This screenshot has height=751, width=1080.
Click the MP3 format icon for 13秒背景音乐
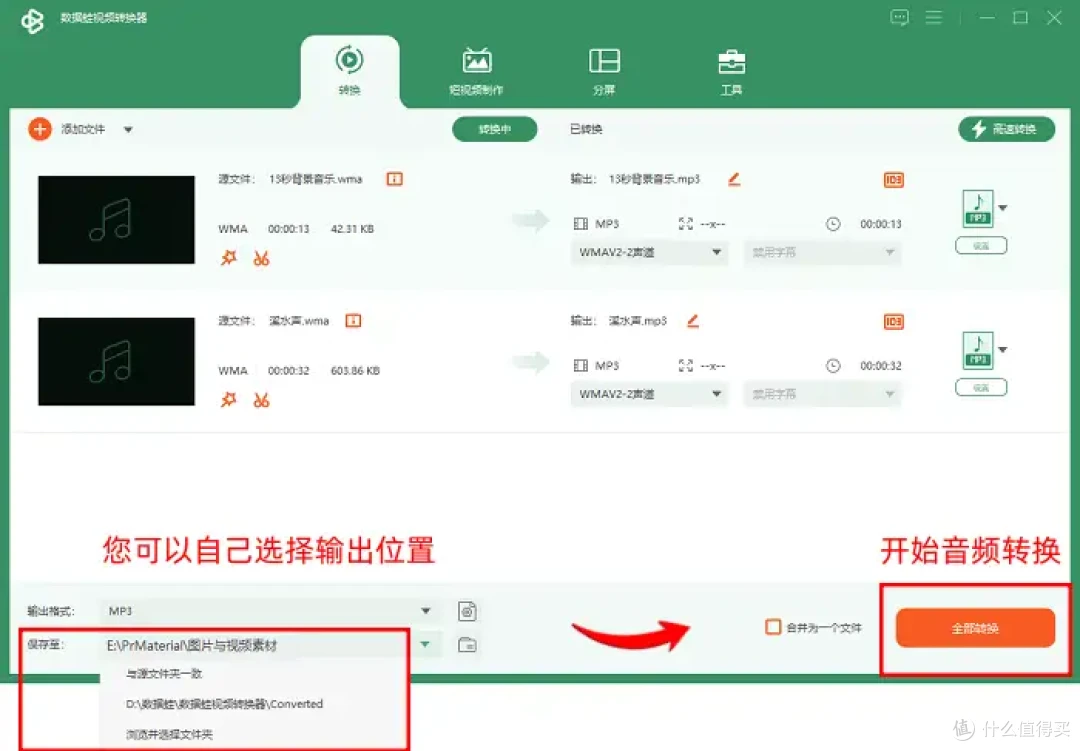(x=978, y=208)
